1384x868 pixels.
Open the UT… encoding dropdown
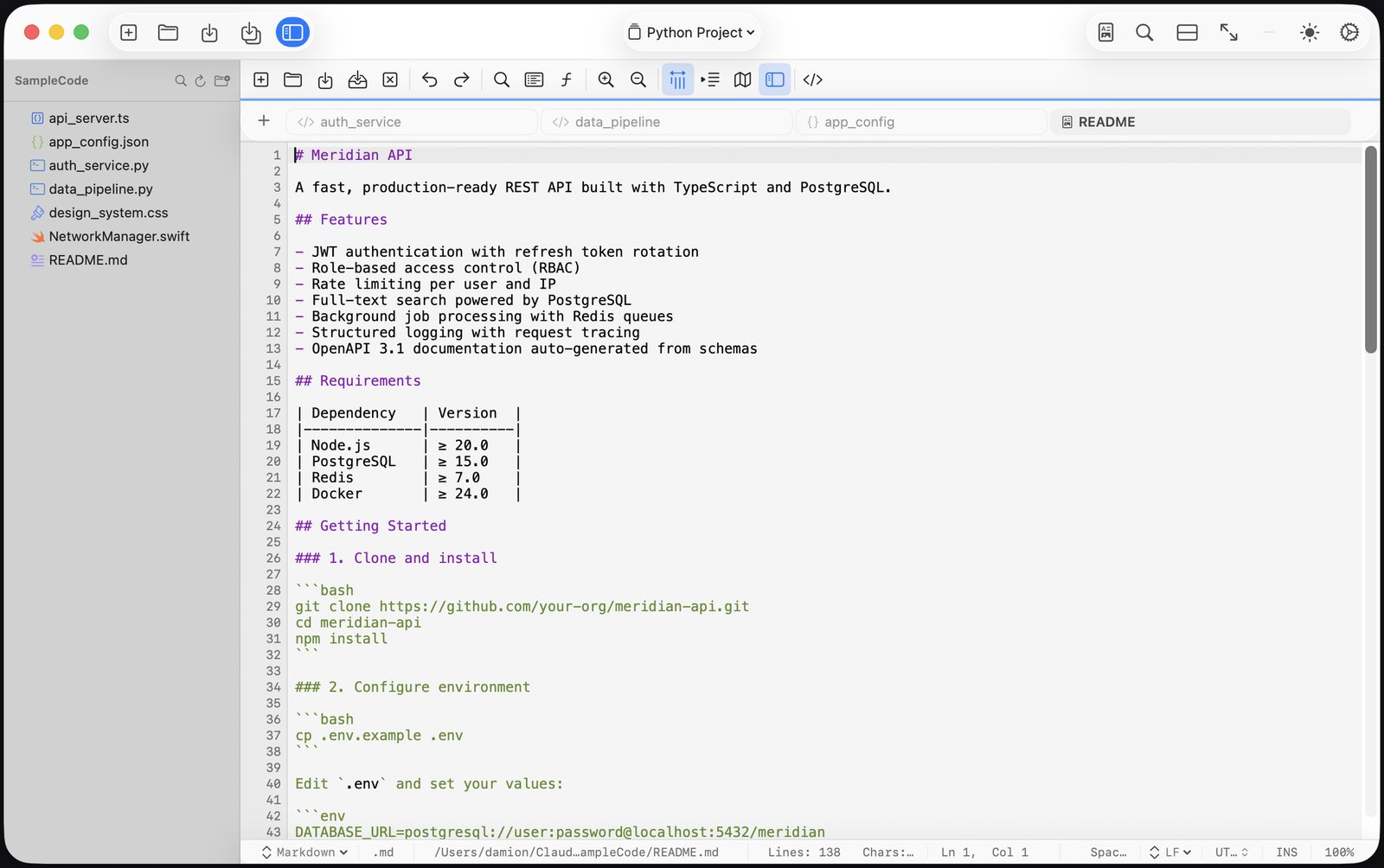1232,852
